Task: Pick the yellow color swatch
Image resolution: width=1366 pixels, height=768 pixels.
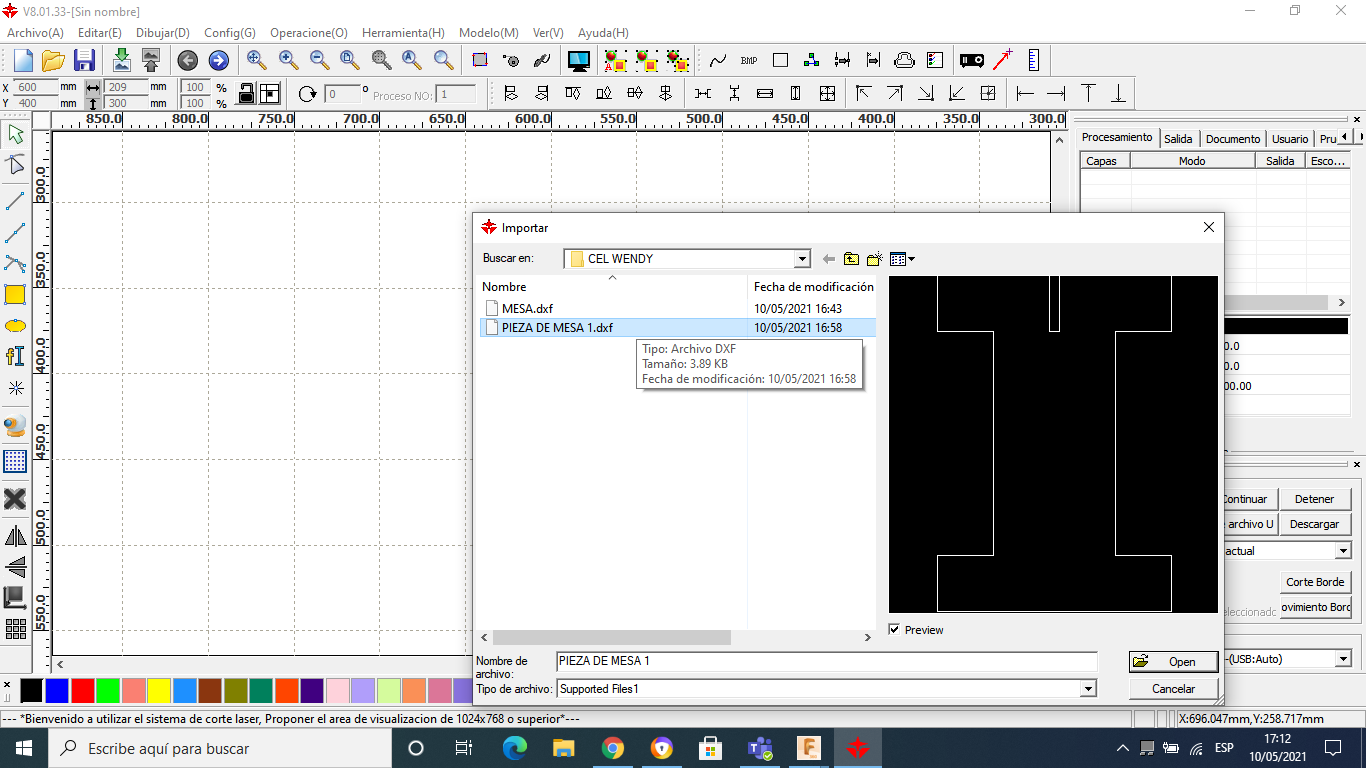Action: pos(159,690)
